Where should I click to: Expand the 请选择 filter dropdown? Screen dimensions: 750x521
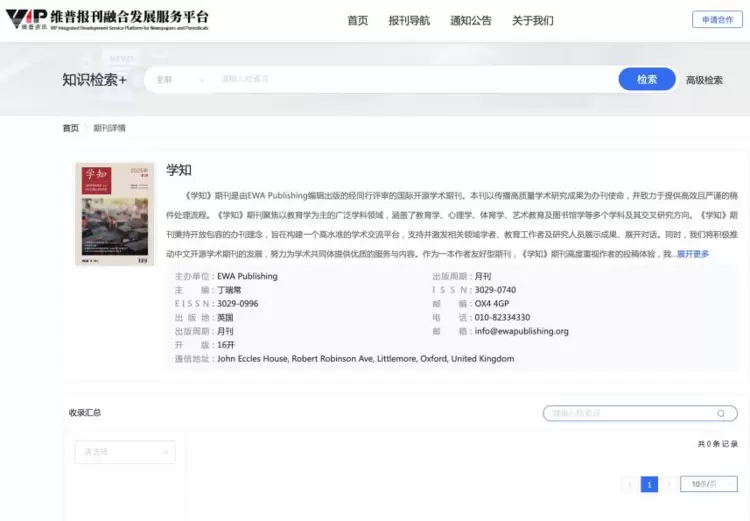[x=125, y=452]
